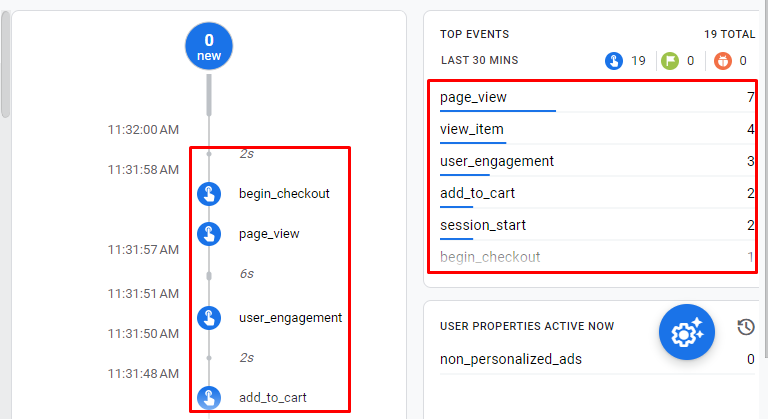Click non_personalized_ads user property
The width and height of the screenshot is (768, 419).
click(x=510, y=359)
